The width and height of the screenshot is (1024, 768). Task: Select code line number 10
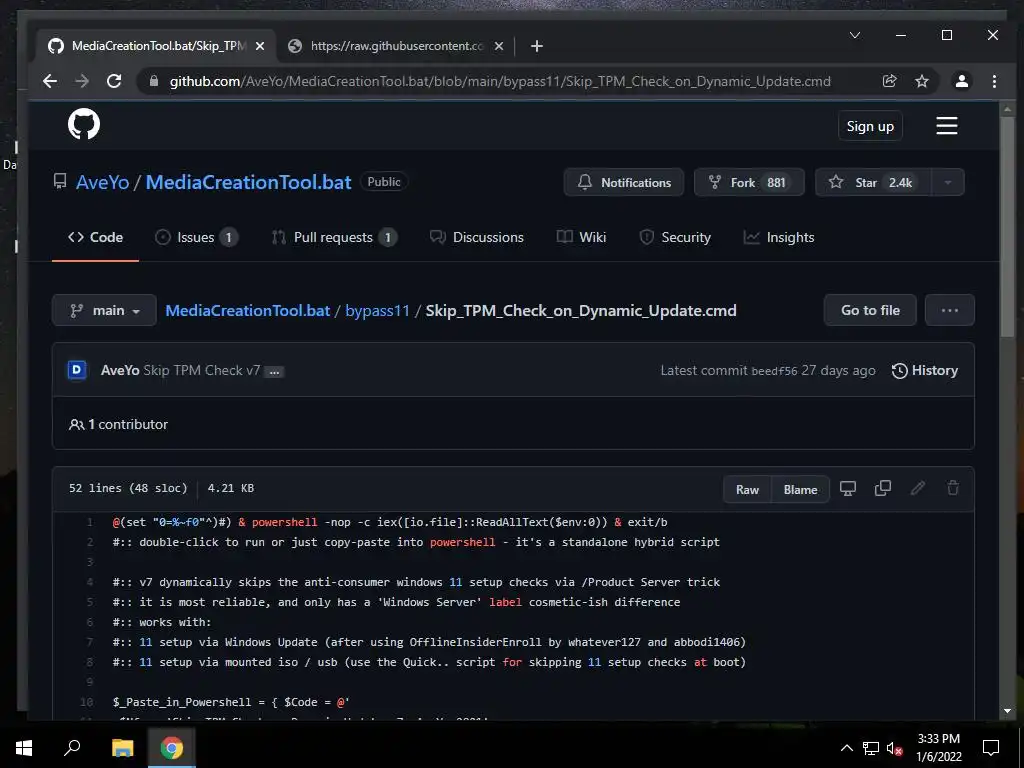(87, 702)
